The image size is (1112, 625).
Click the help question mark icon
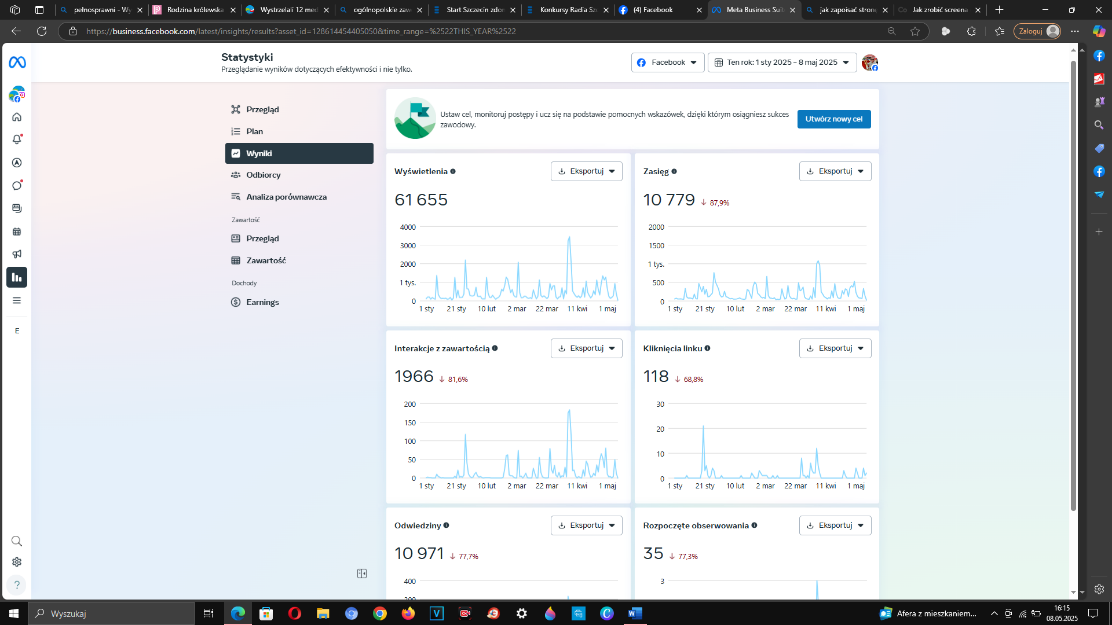coord(17,585)
